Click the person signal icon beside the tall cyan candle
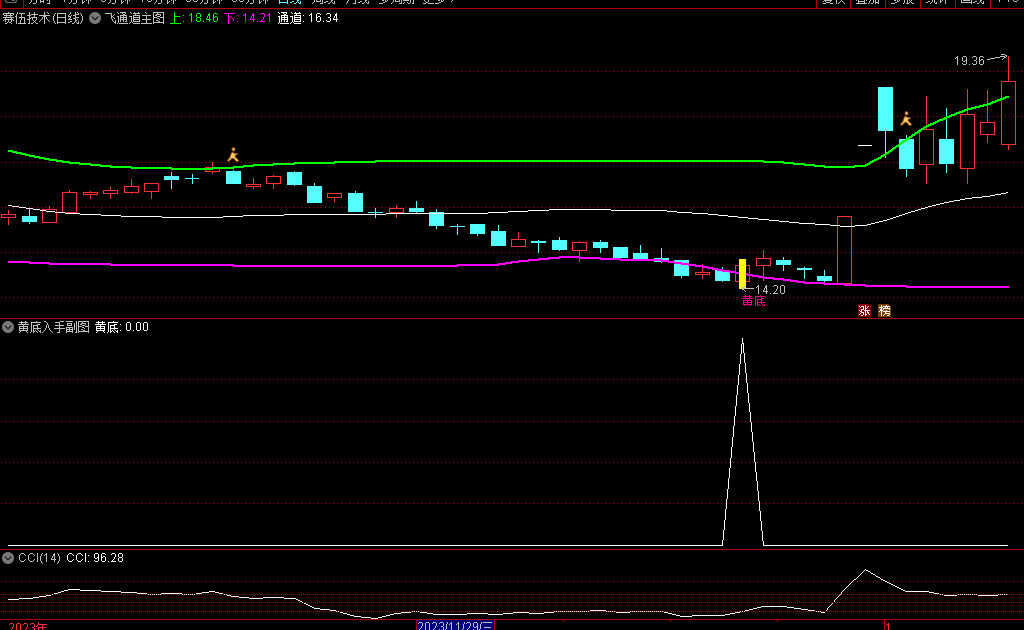The width and height of the screenshot is (1024, 630). click(x=906, y=119)
